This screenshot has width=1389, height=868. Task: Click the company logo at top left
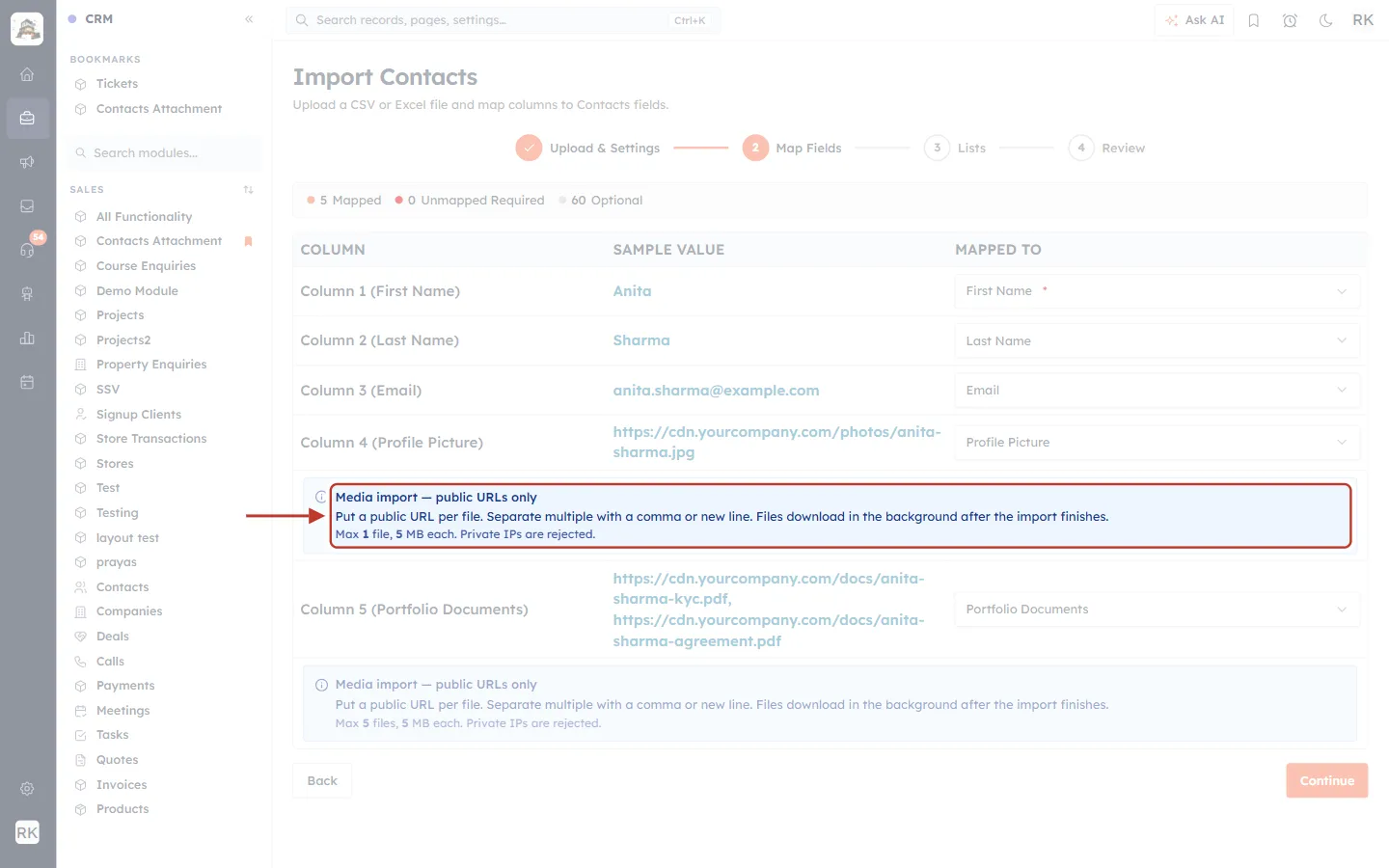(x=27, y=29)
